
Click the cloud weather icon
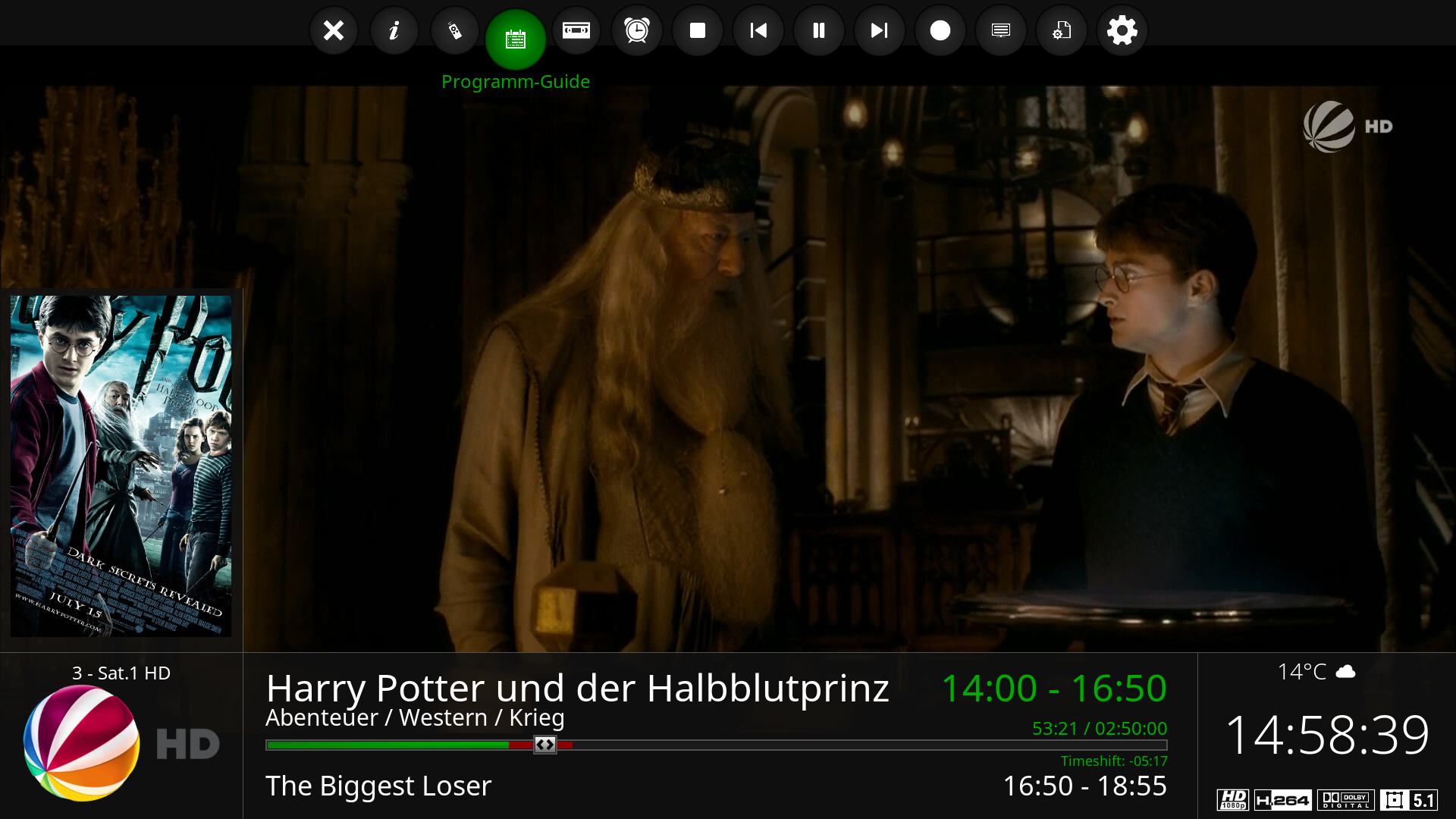click(1345, 672)
